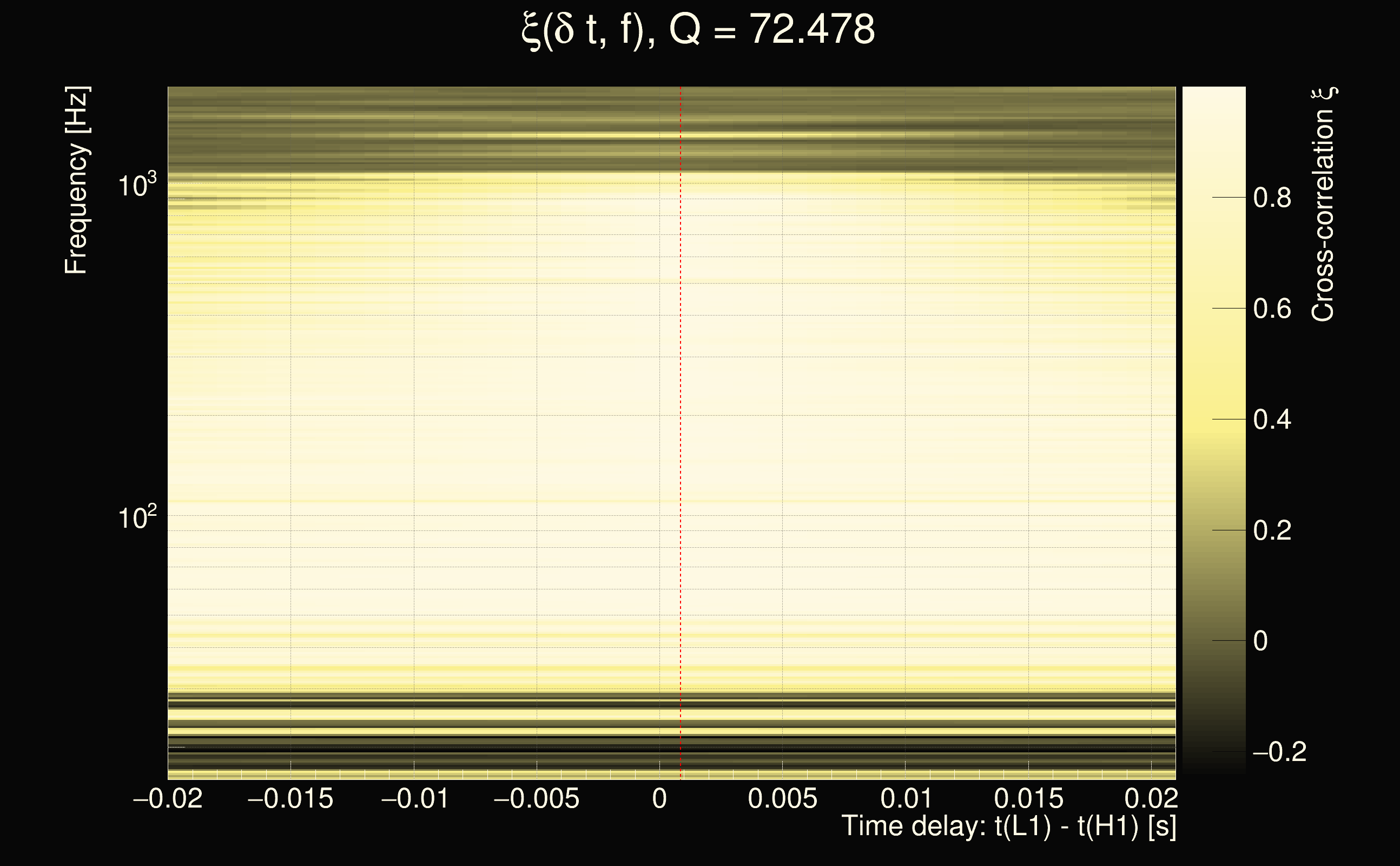Click the time delay x-axis label
Screen dimensions: 1400x866
point(1008,826)
